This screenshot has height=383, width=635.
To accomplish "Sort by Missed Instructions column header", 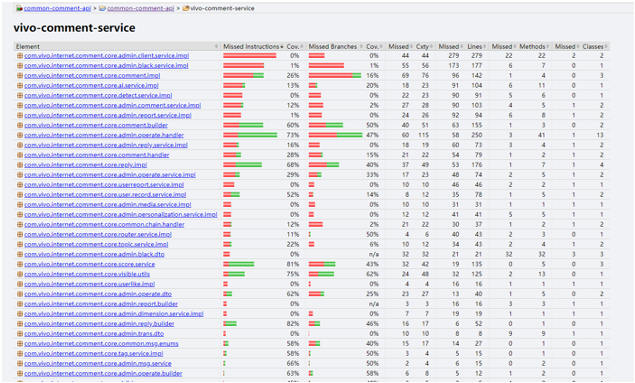I will pyautogui.click(x=253, y=47).
